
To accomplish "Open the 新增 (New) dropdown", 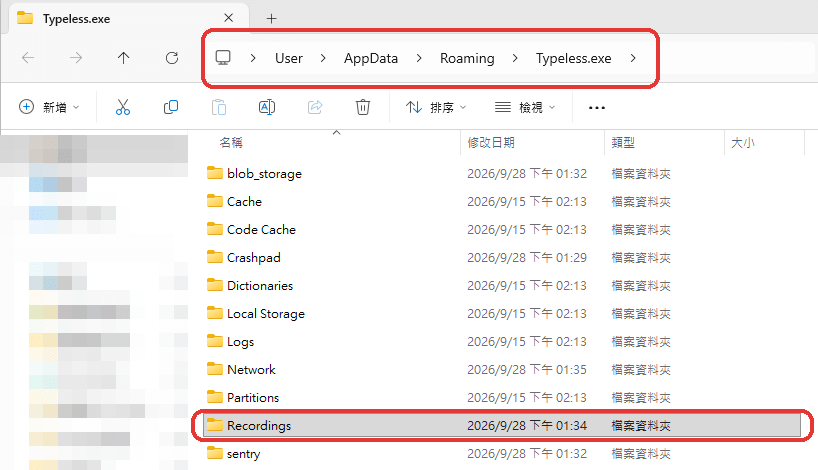I will click(49, 107).
